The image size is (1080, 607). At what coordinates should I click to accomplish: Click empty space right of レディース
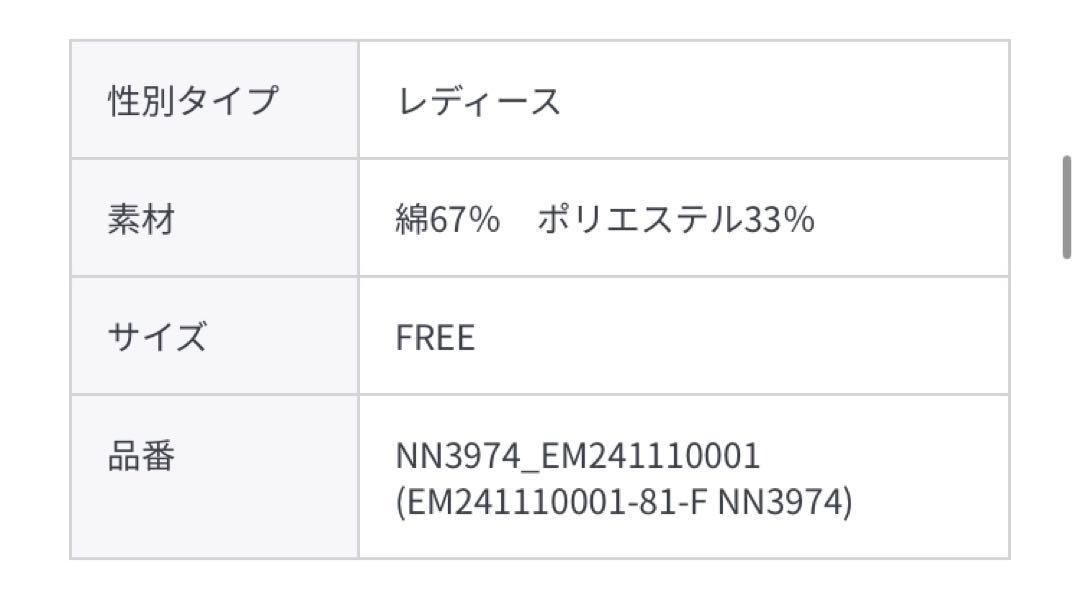click(785, 101)
